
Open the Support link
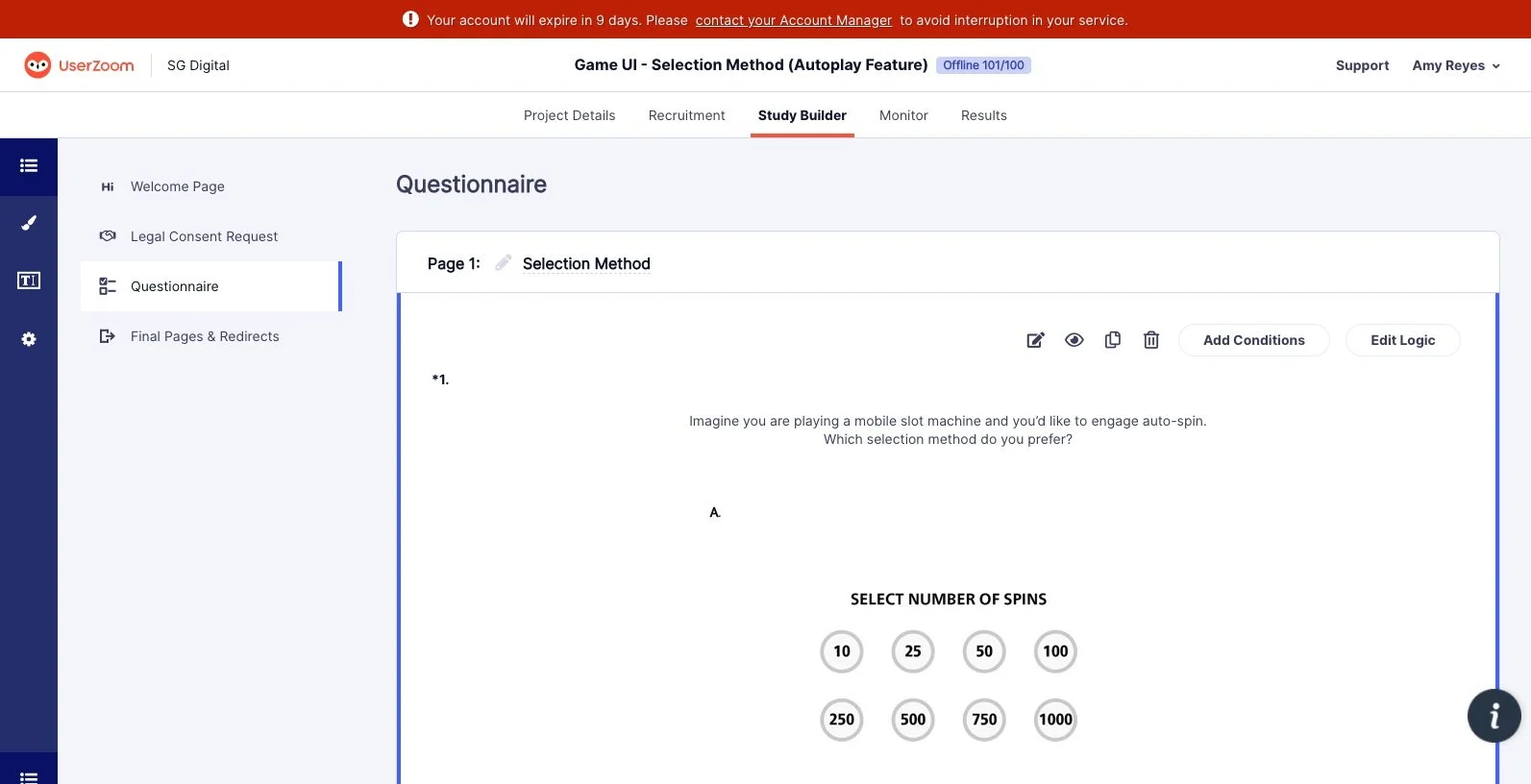pos(1362,65)
